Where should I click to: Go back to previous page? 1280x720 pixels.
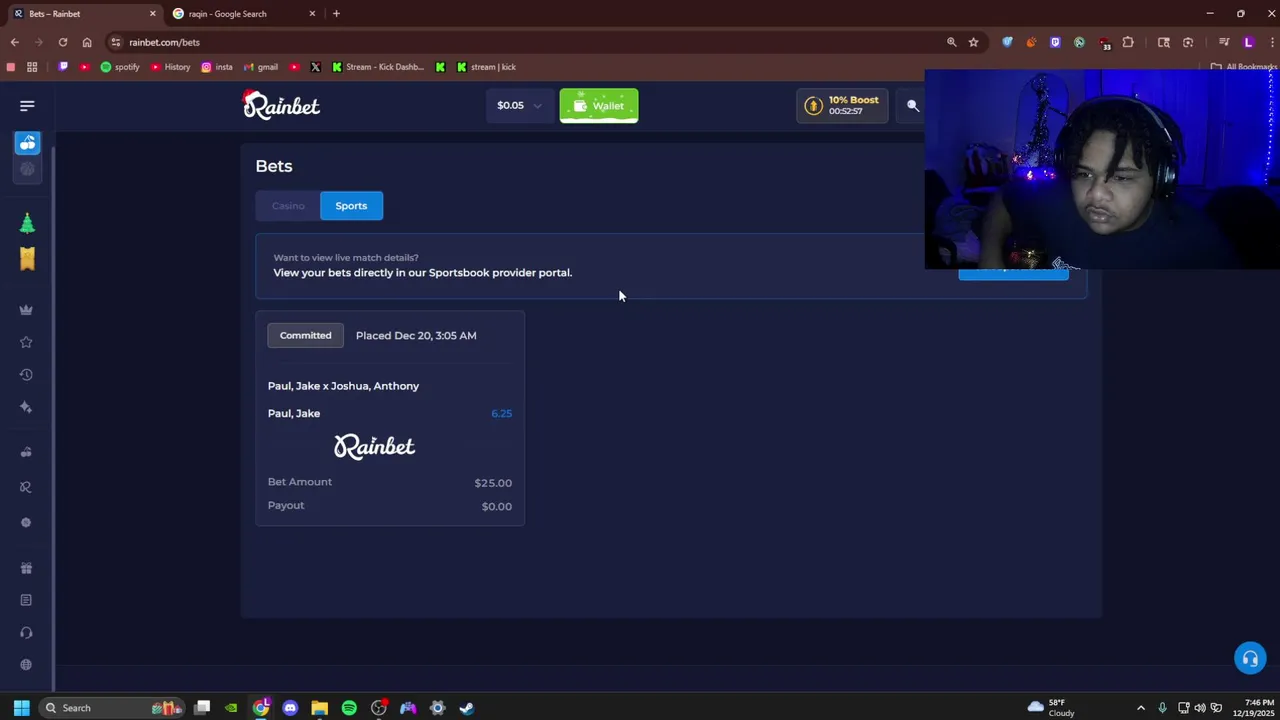[x=14, y=42]
